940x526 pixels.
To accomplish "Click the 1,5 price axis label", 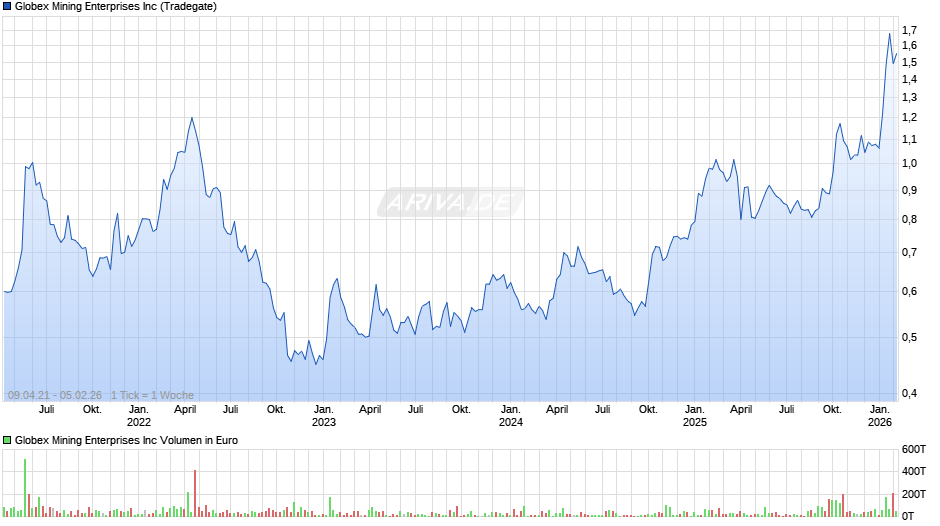I will [x=909, y=62].
